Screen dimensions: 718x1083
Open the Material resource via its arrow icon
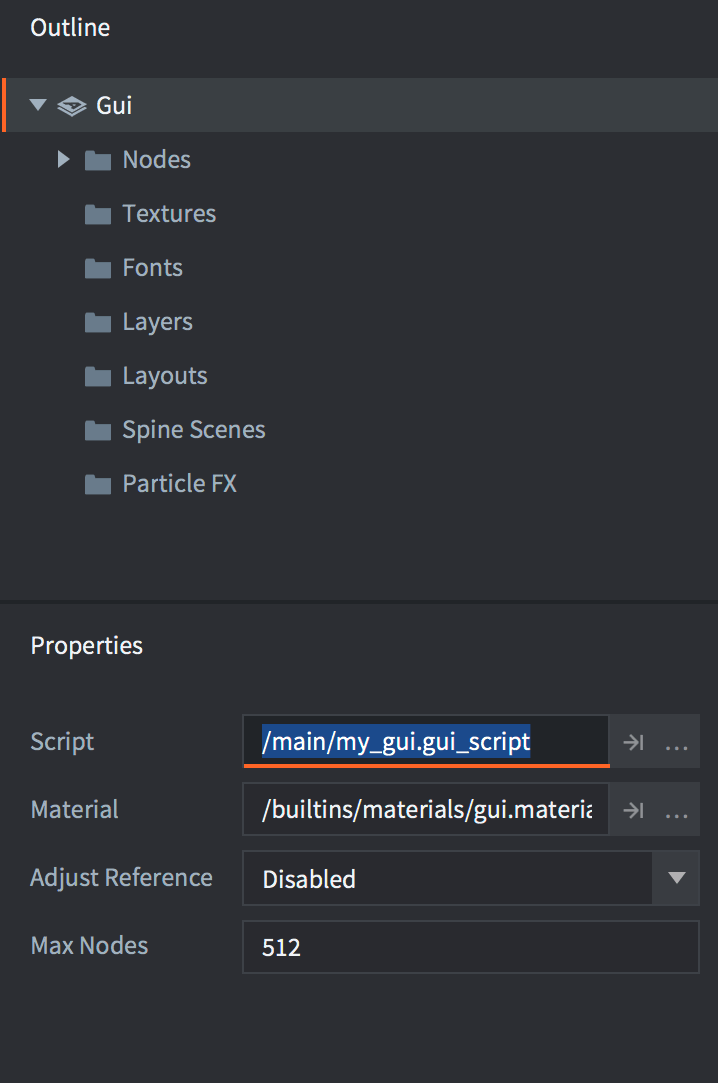[x=633, y=811]
